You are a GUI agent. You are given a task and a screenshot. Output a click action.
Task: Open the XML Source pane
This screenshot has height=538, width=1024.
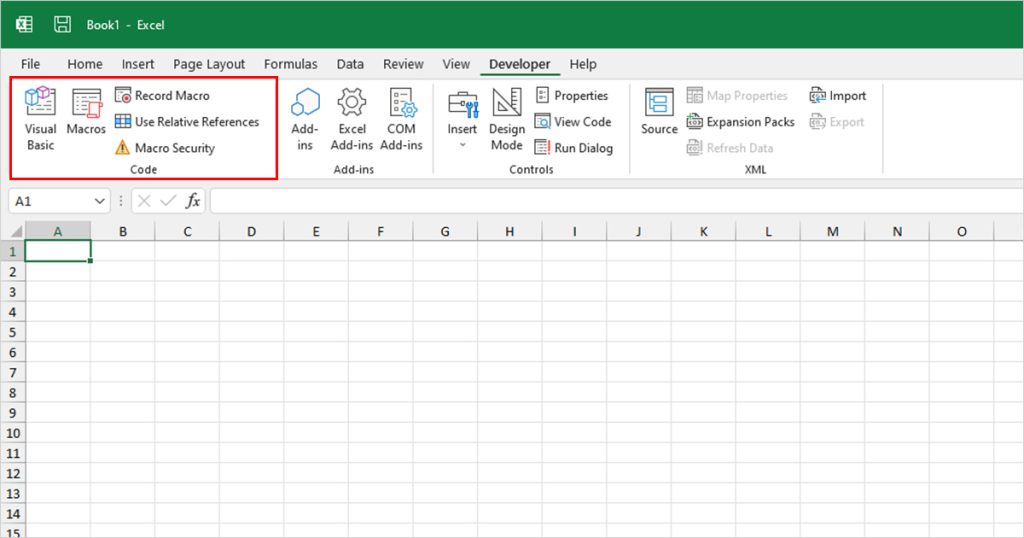659,112
